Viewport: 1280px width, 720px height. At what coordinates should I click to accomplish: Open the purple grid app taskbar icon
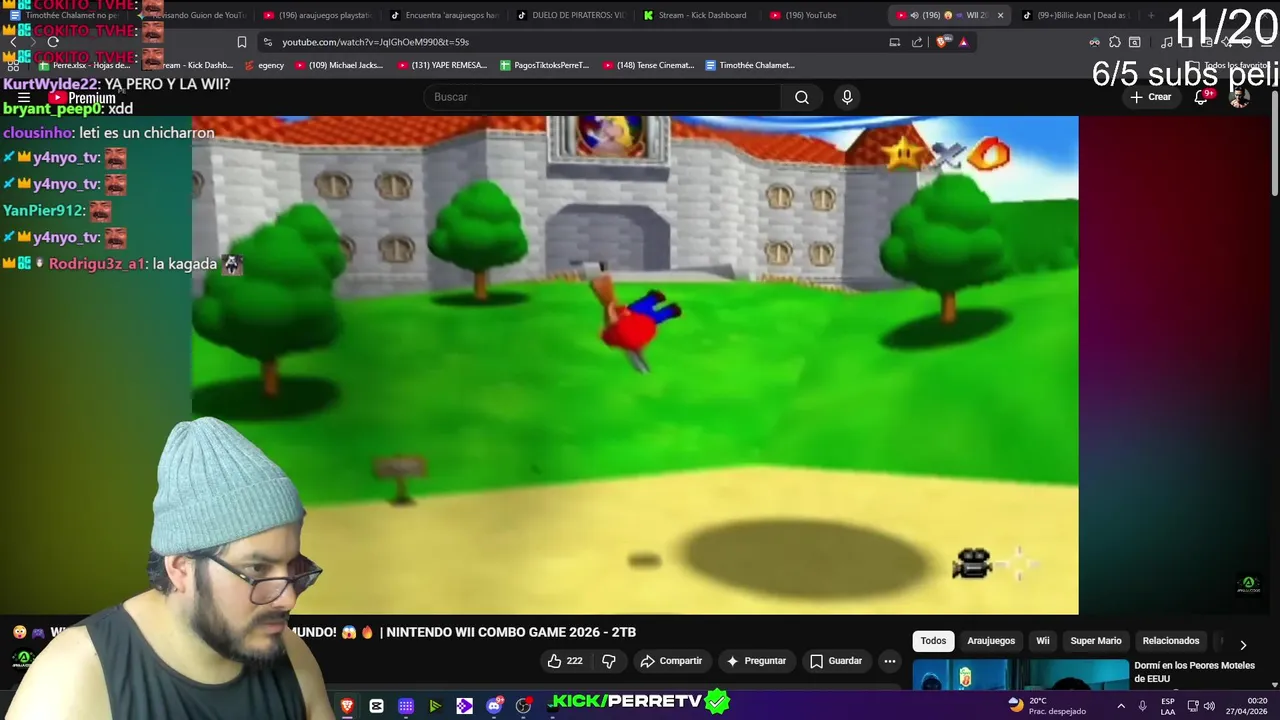[406, 706]
